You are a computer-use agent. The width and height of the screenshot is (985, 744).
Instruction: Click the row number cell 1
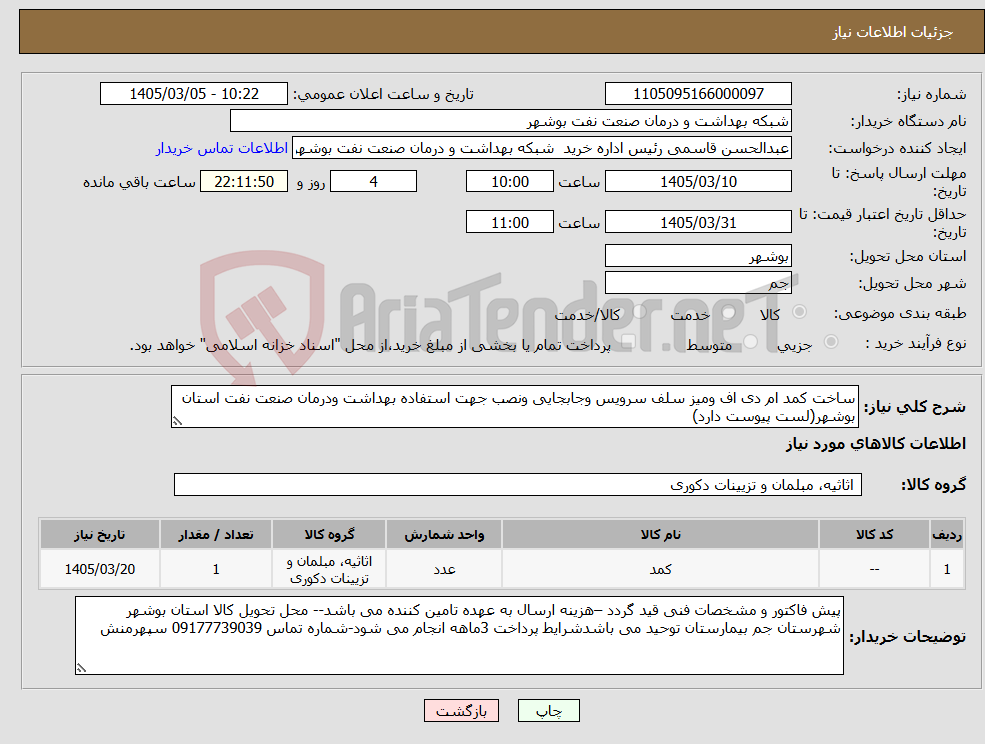click(947, 569)
